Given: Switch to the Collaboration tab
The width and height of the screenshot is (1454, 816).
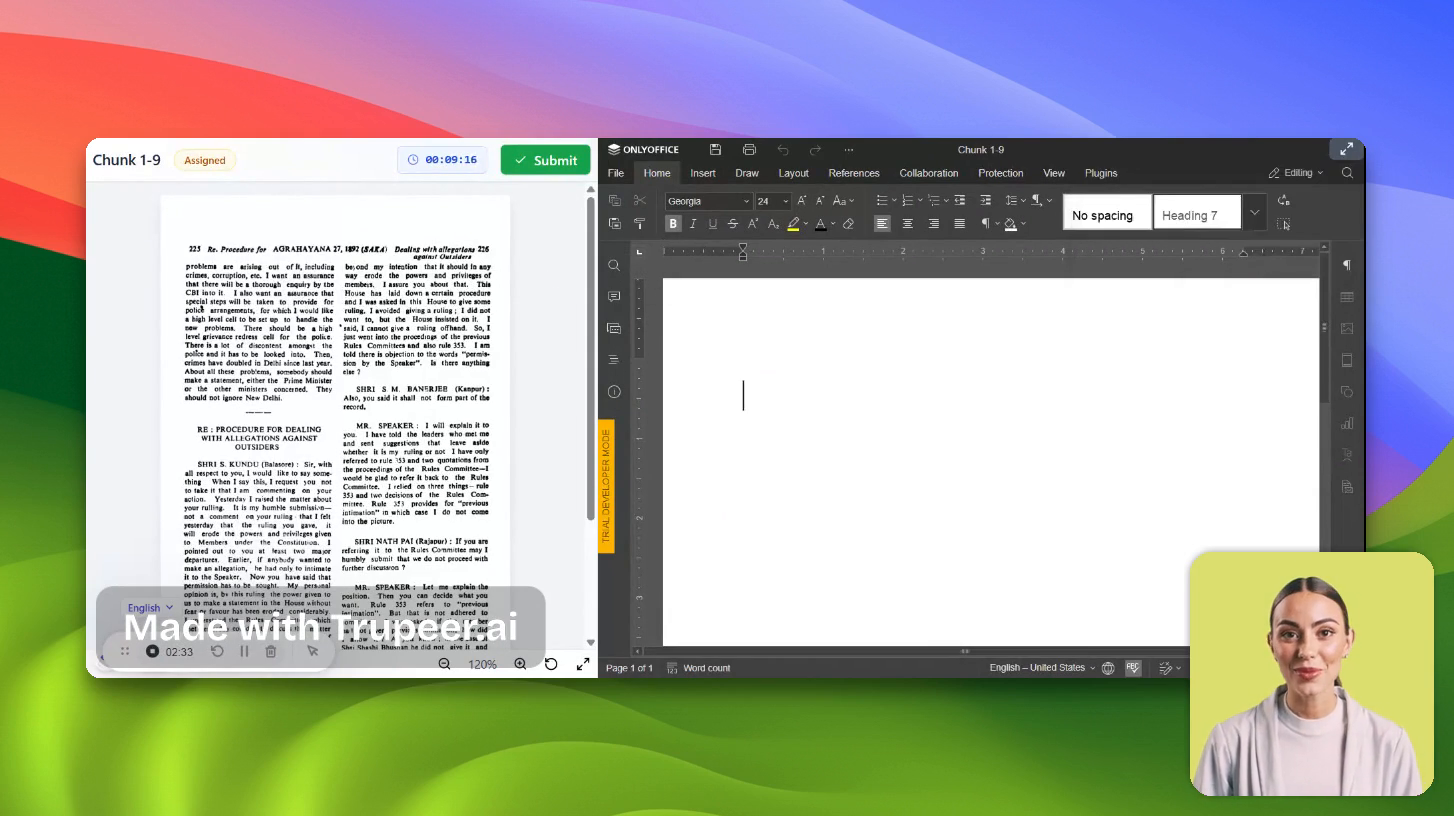Looking at the screenshot, I should tap(929, 173).
